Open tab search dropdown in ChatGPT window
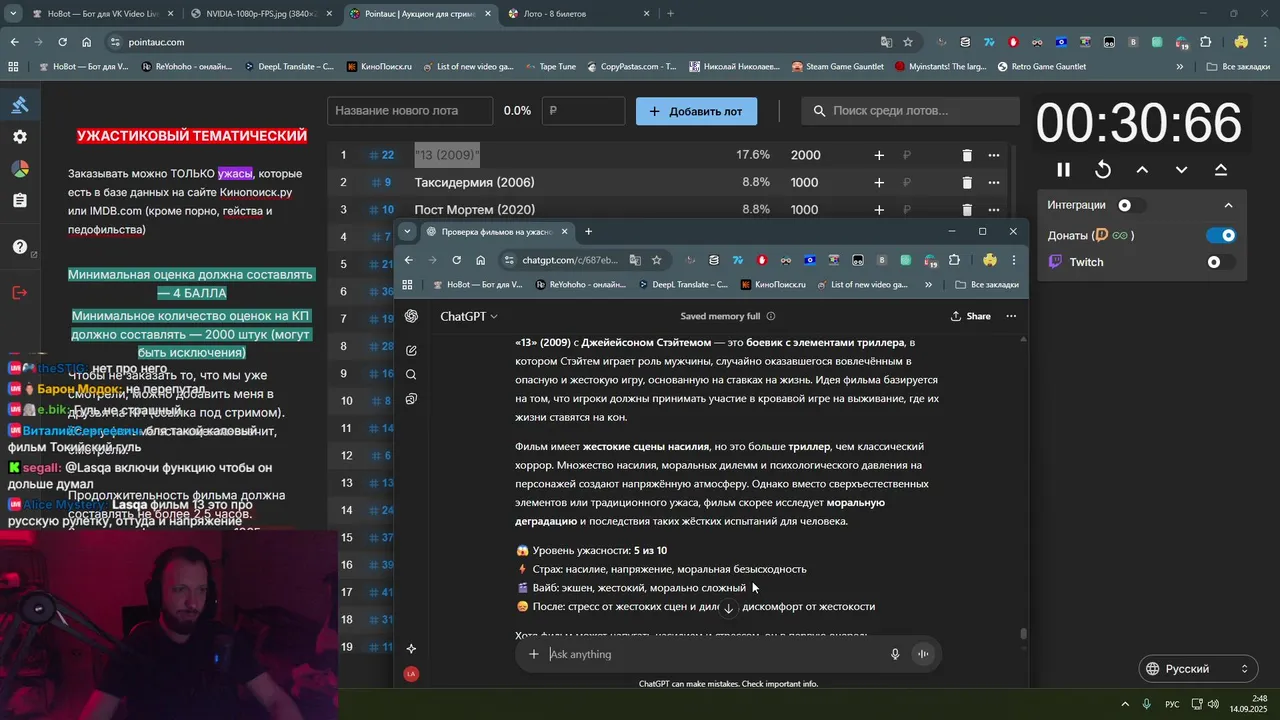This screenshot has height=720, width=1280. click(406, 231)
